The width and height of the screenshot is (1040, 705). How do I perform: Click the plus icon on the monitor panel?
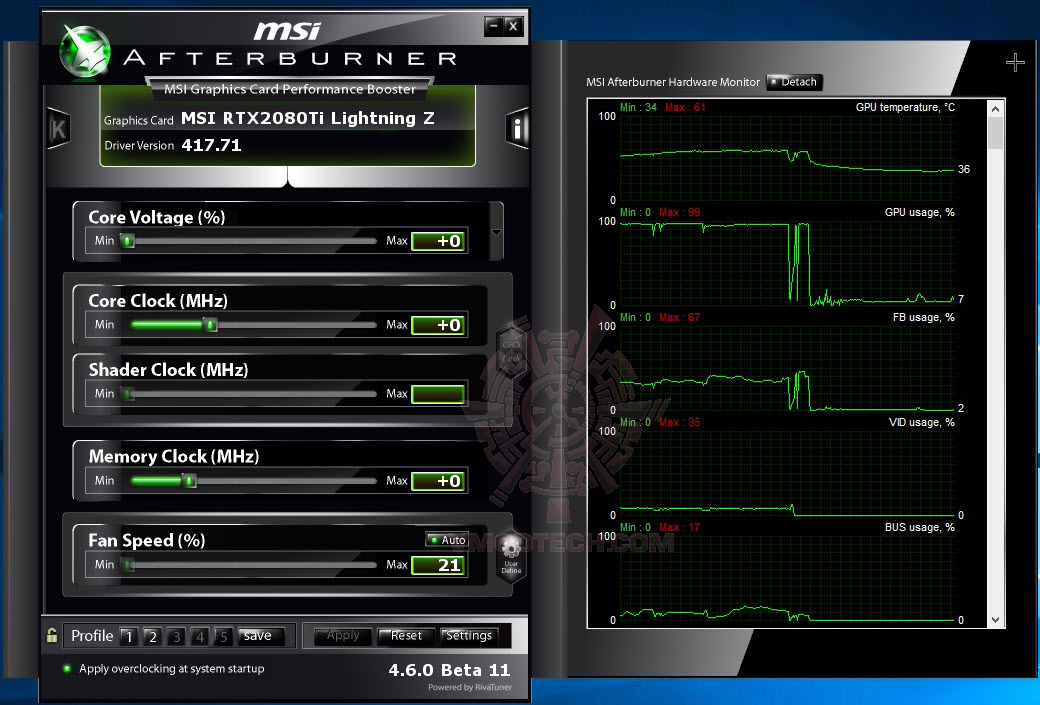[x=1015, y=63]
